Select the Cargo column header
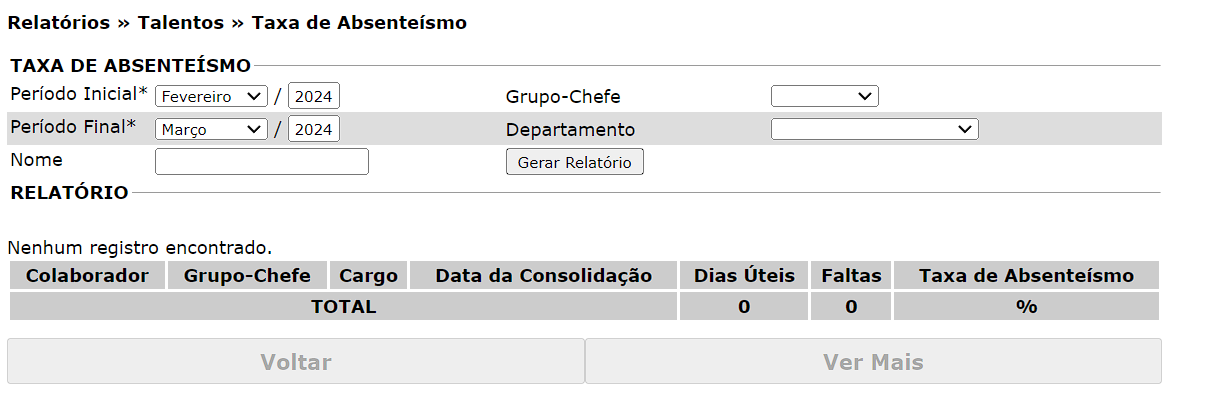The image size is (1217, 403). [368, 276]
